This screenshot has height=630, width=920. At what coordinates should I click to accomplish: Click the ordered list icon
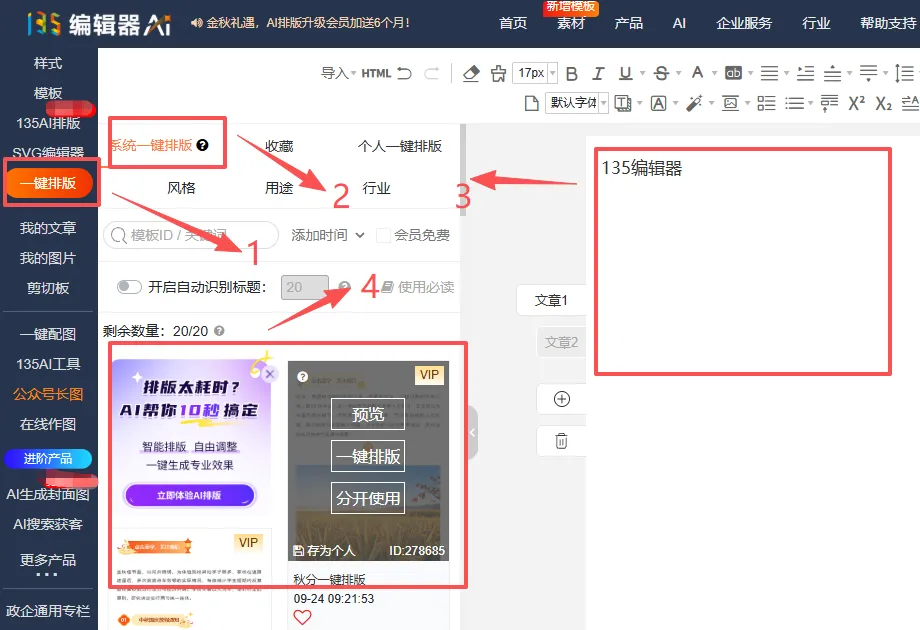tap(766, 104)
